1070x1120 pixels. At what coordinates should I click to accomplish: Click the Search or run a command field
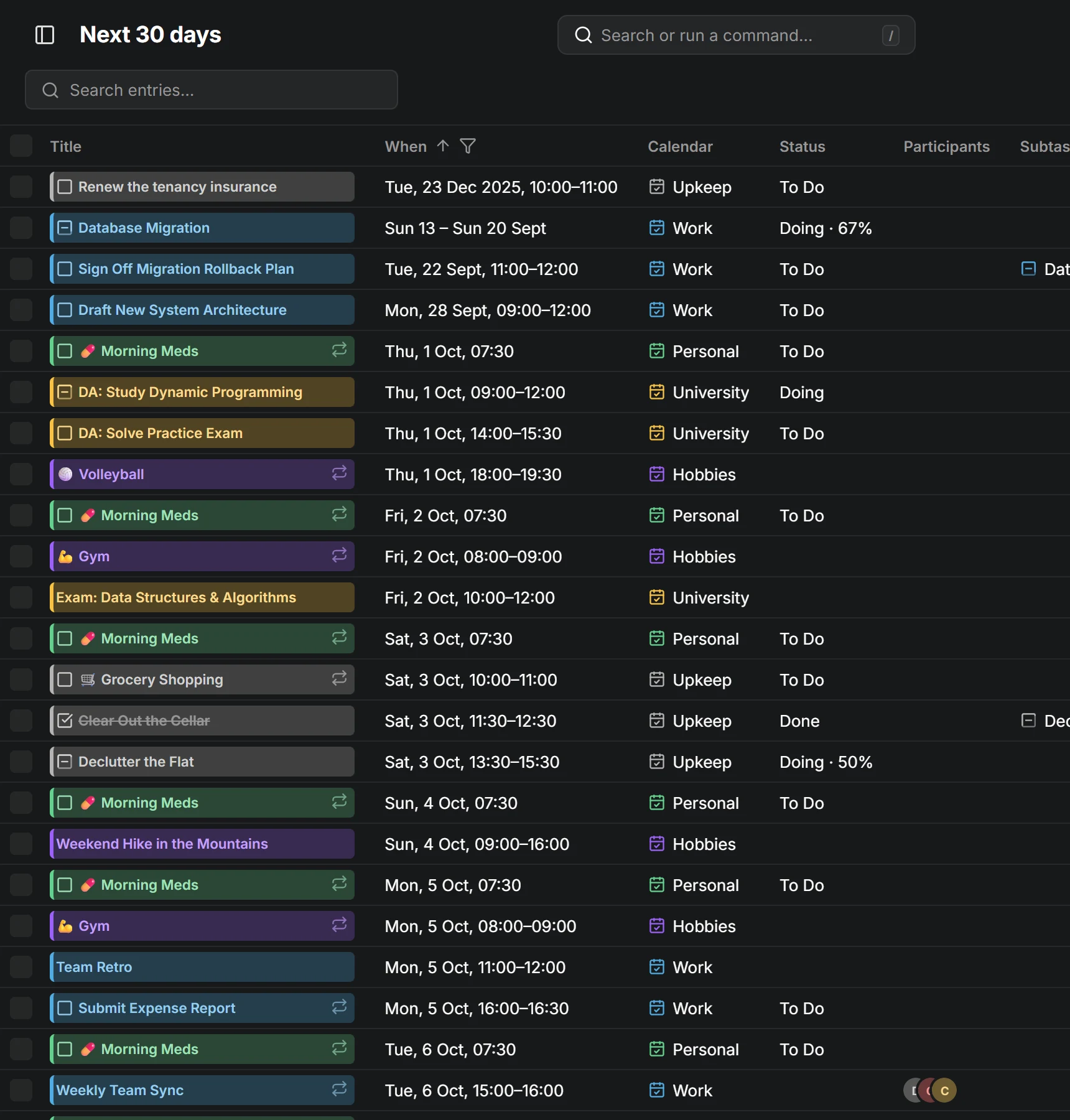pos(736,35)
